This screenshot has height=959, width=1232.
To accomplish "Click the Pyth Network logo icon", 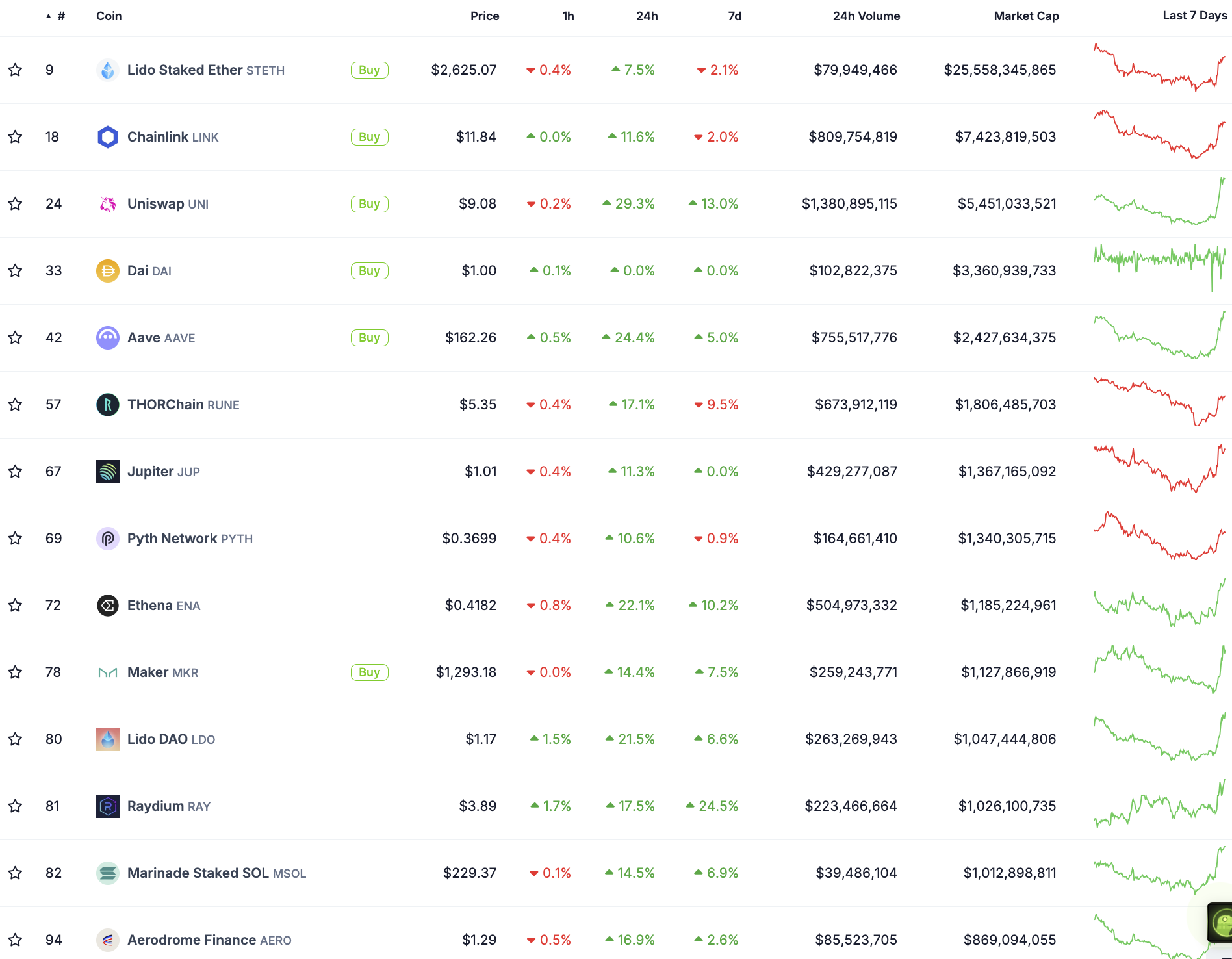I will (x=107, y=539).
